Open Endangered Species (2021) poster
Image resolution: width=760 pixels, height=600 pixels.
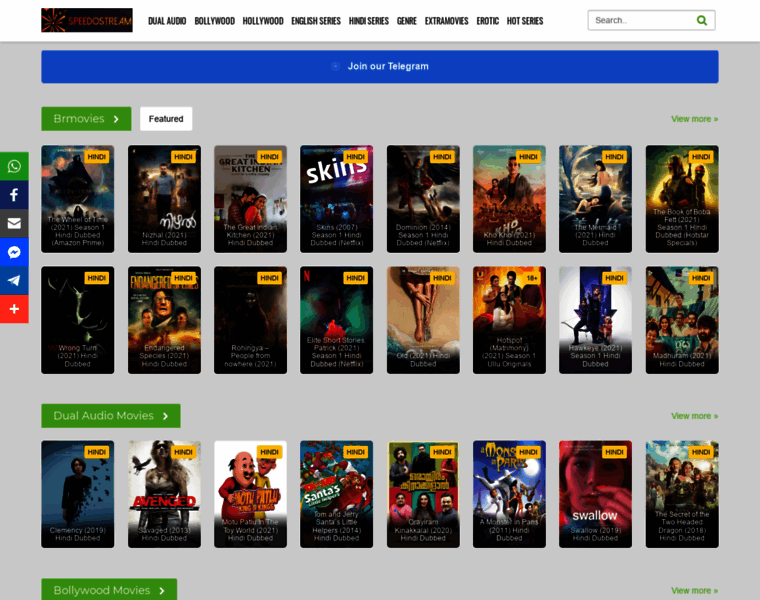point(164,320)
